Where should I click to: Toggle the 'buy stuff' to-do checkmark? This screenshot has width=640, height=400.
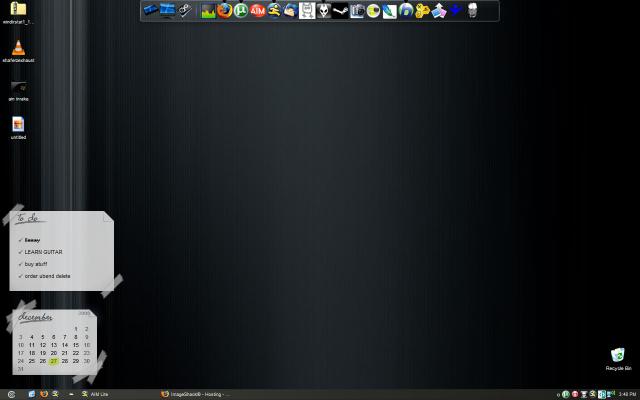pyautogui.click(x=20, y=264)
